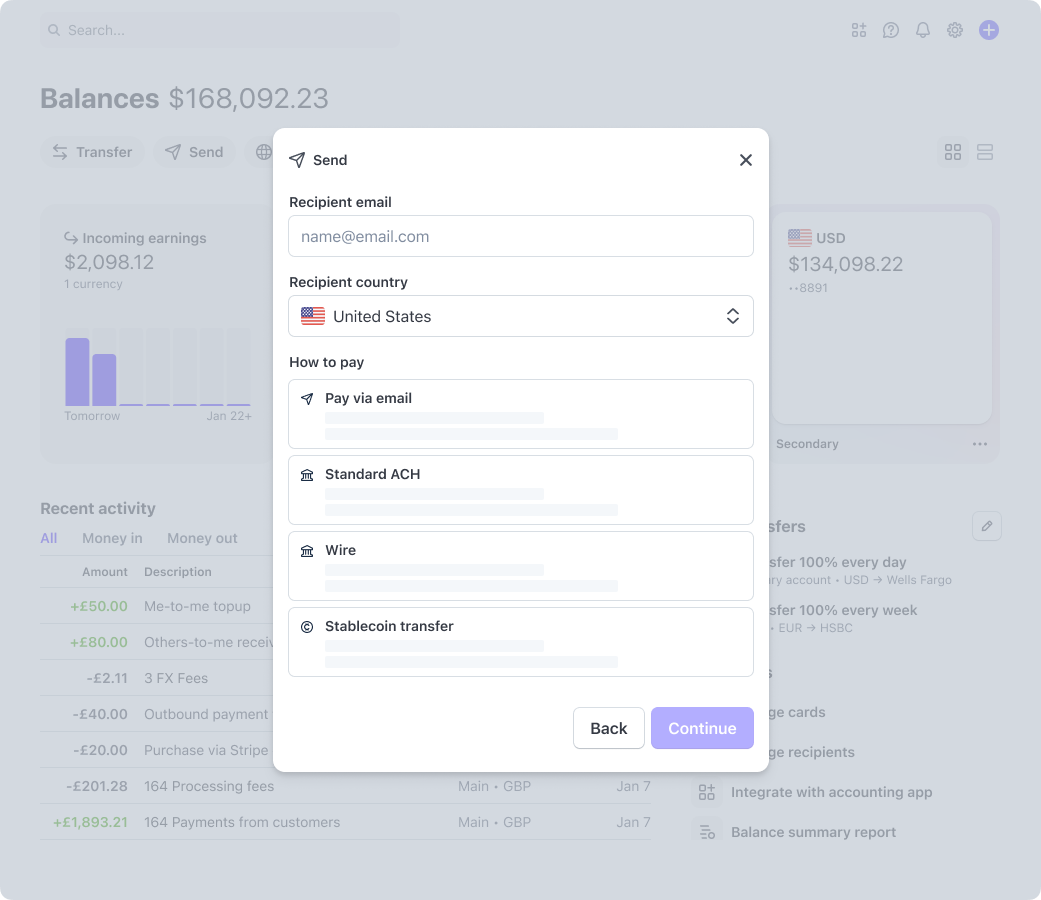Click the 164 Processing fees row
1041x900 pixels.
tap(345, 786)
